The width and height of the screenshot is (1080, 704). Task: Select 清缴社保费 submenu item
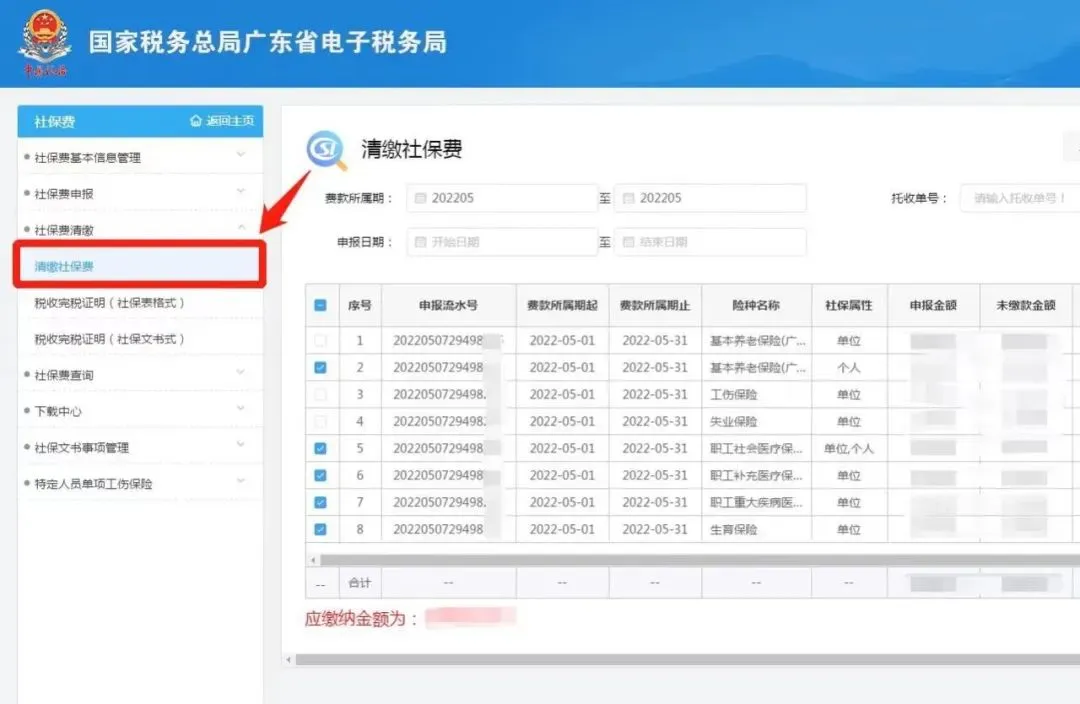click(x=139, y=266)
